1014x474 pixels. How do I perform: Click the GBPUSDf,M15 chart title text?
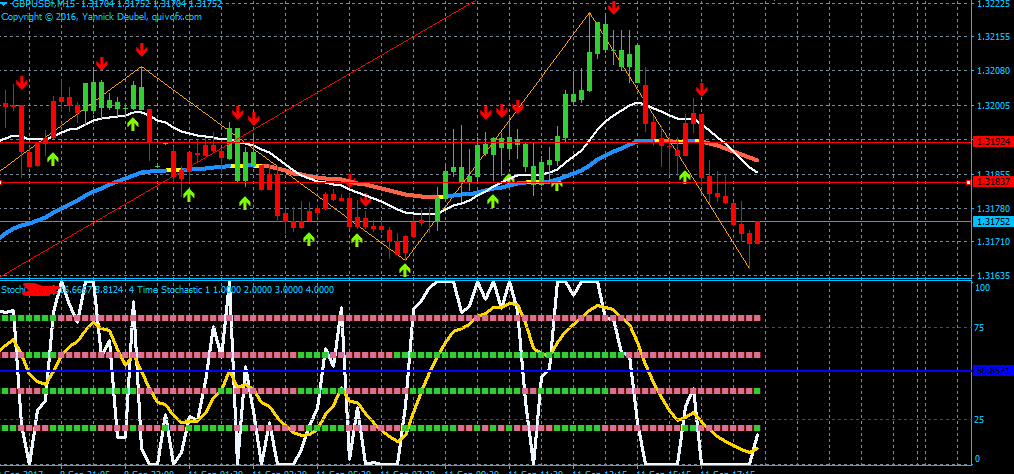pos(44,4)
